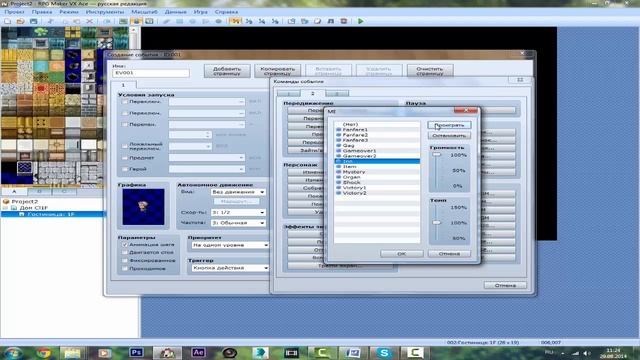Open Photoshop from the taskbar
640x360 pixels.
coord(136,353)
